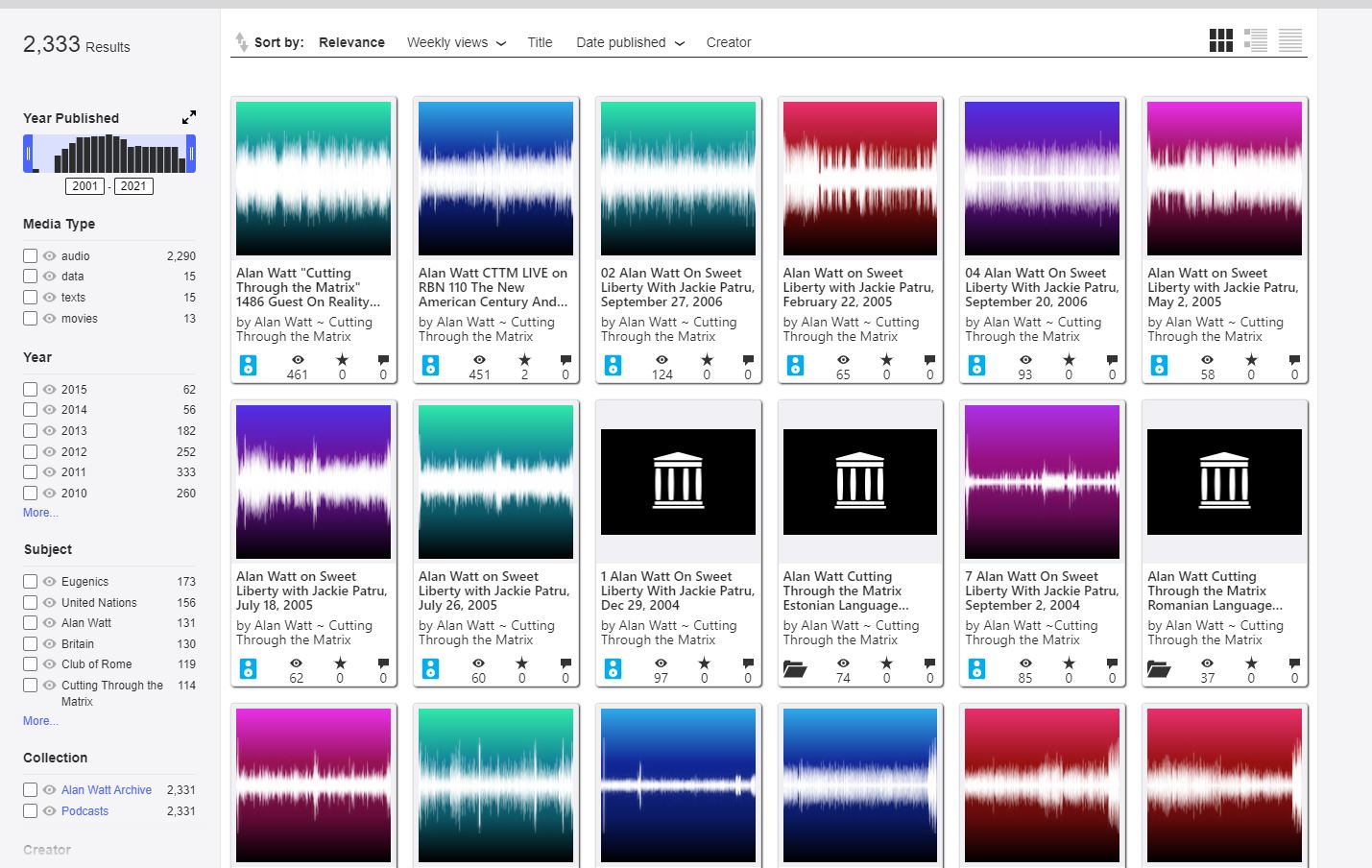Check the audio media type checkbox
Viewport: 1372px width, 868px height.
tap(31, 256)
